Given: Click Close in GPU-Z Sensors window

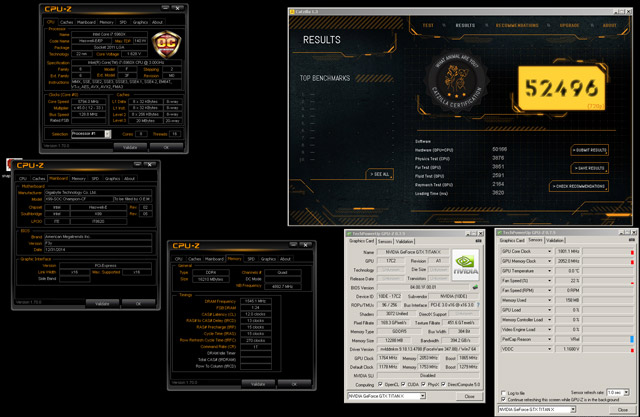Looking at the screenshot, I should click(x=622, y=410).
